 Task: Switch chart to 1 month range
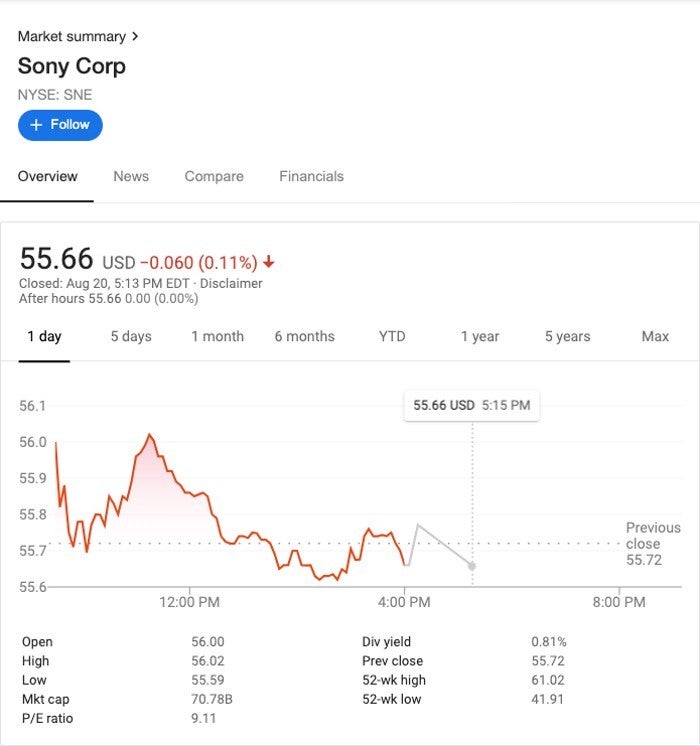217,336
